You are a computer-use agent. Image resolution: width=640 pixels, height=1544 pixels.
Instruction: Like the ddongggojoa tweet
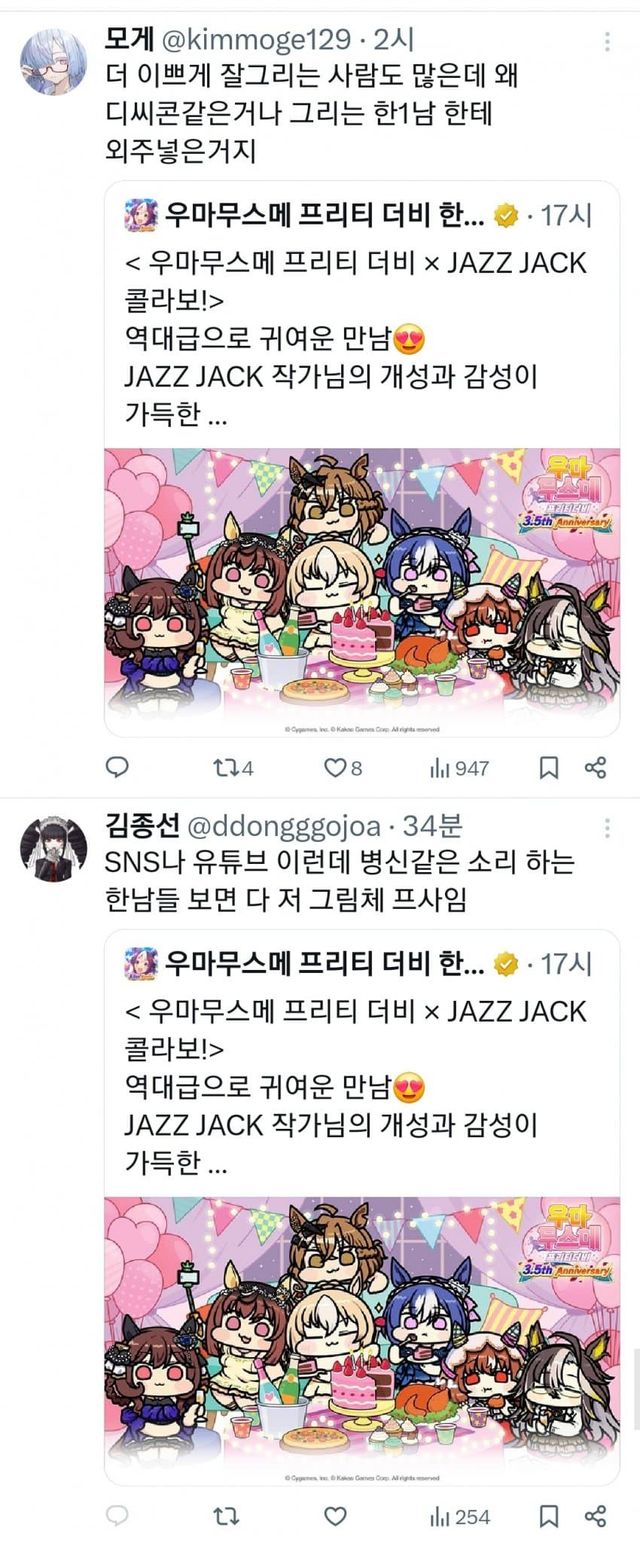click(x=336, y=1516)
